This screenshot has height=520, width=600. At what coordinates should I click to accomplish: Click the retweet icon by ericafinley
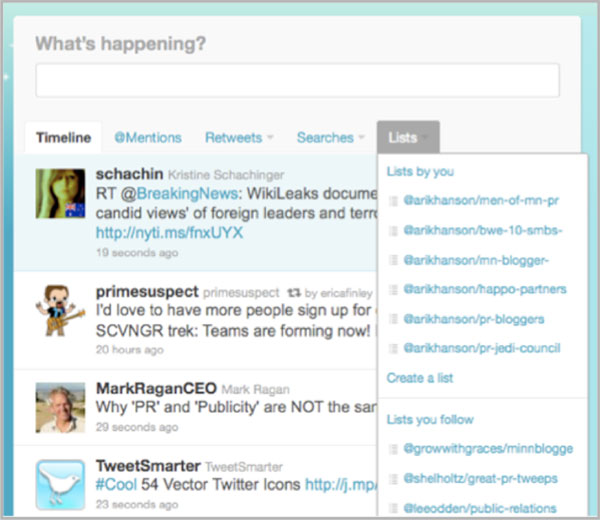pyautogui.click(x=294, y=293)
